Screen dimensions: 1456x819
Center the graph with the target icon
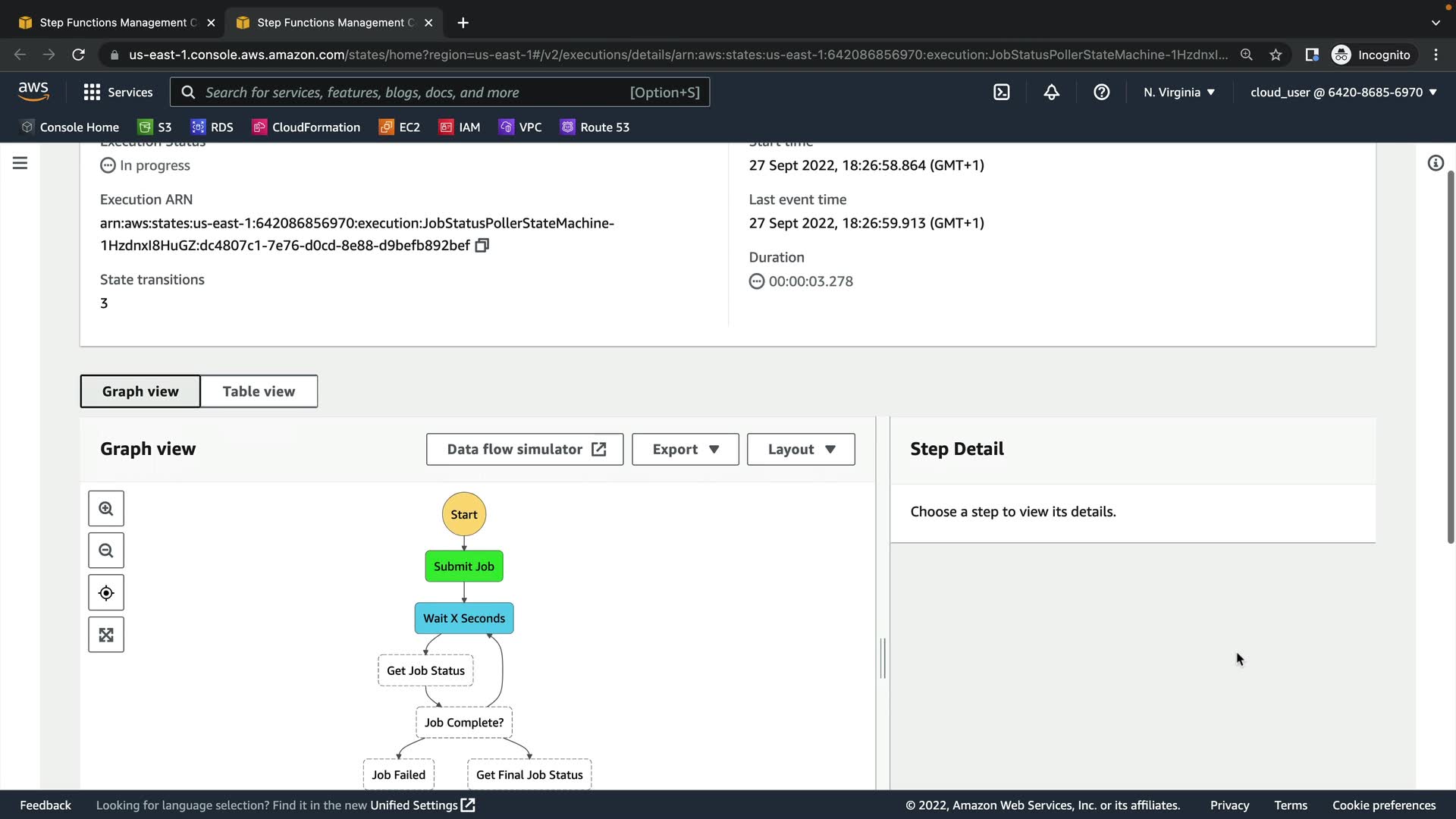pos(106,593)
